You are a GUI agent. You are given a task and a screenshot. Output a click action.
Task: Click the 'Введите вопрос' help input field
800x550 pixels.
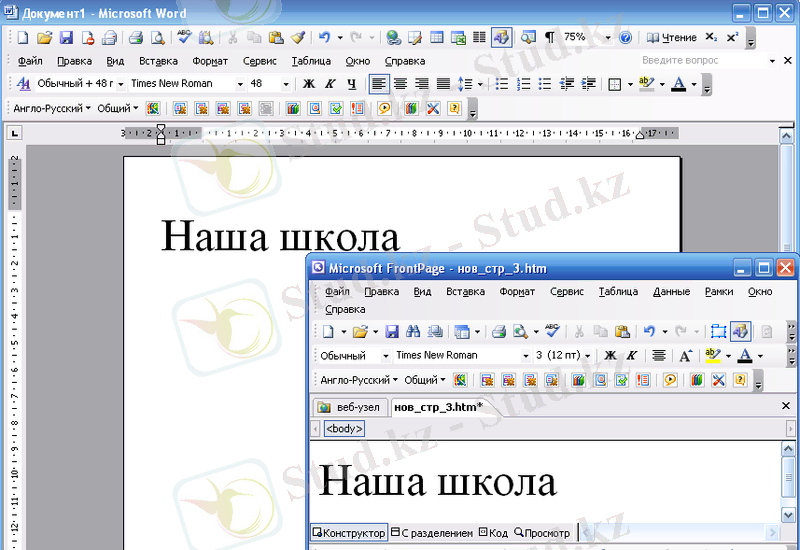click(704, 60)
